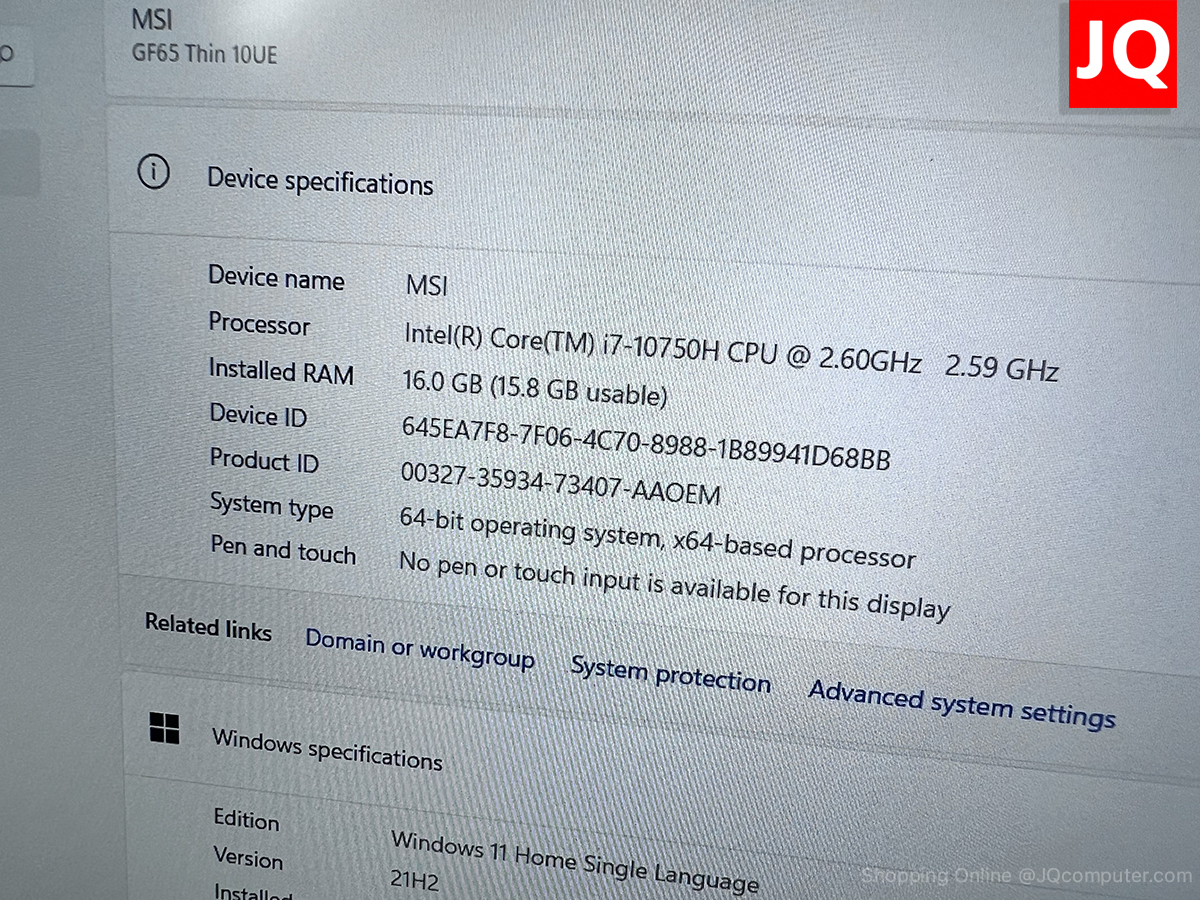The image size is (1200, 900).
Task: Click the Device specifications section header
Action: (320, 182)
